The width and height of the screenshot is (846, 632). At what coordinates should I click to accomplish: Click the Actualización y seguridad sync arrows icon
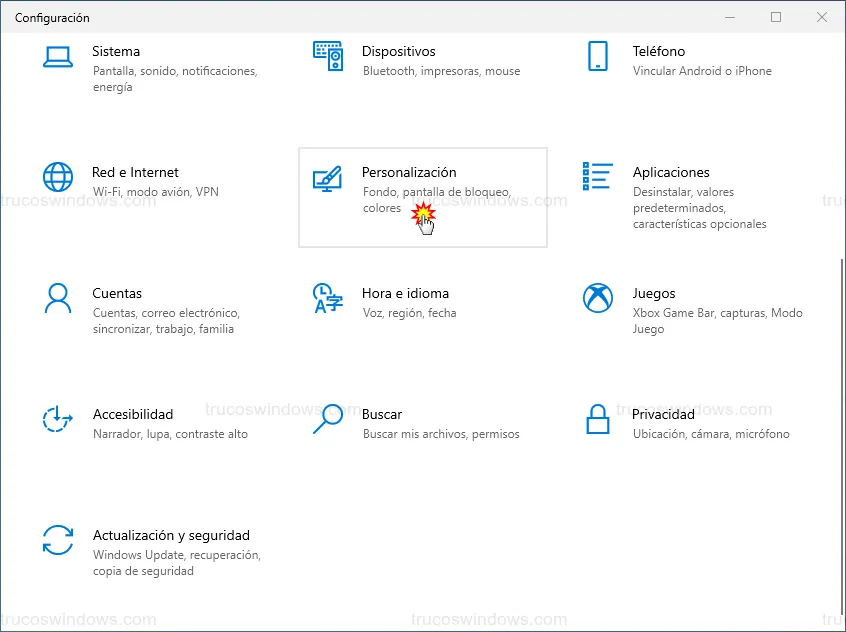pos(58,540)
